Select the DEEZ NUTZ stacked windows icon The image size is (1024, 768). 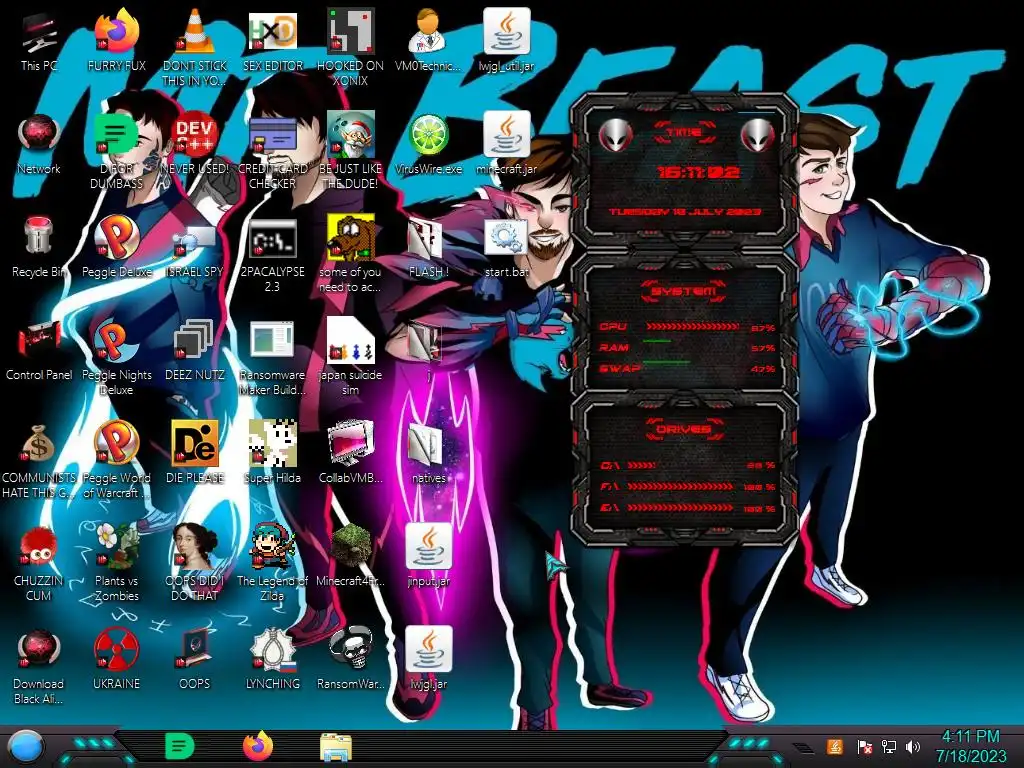195,351
